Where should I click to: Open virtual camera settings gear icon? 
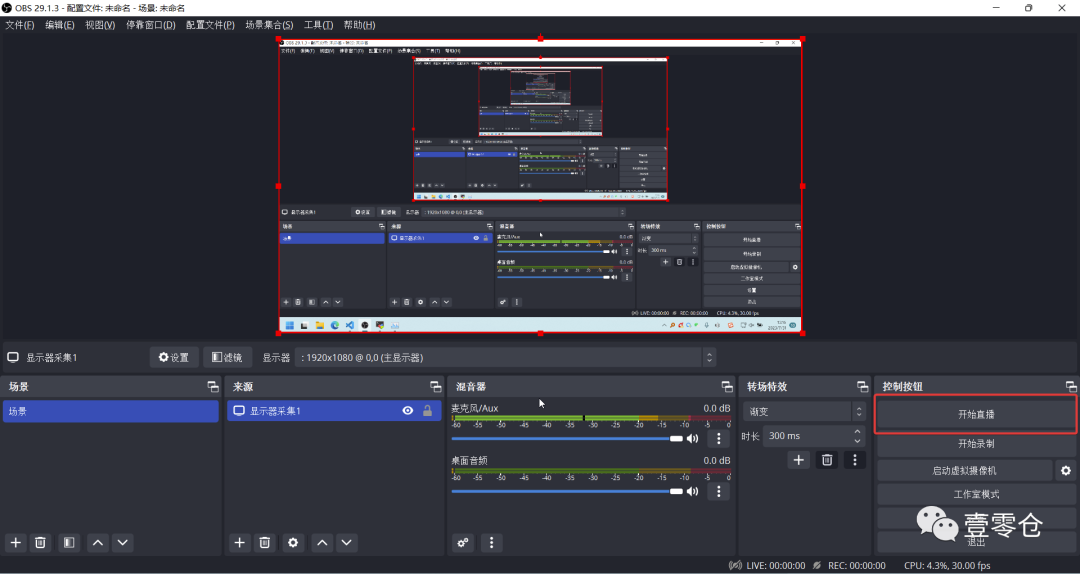point(1066,470)
